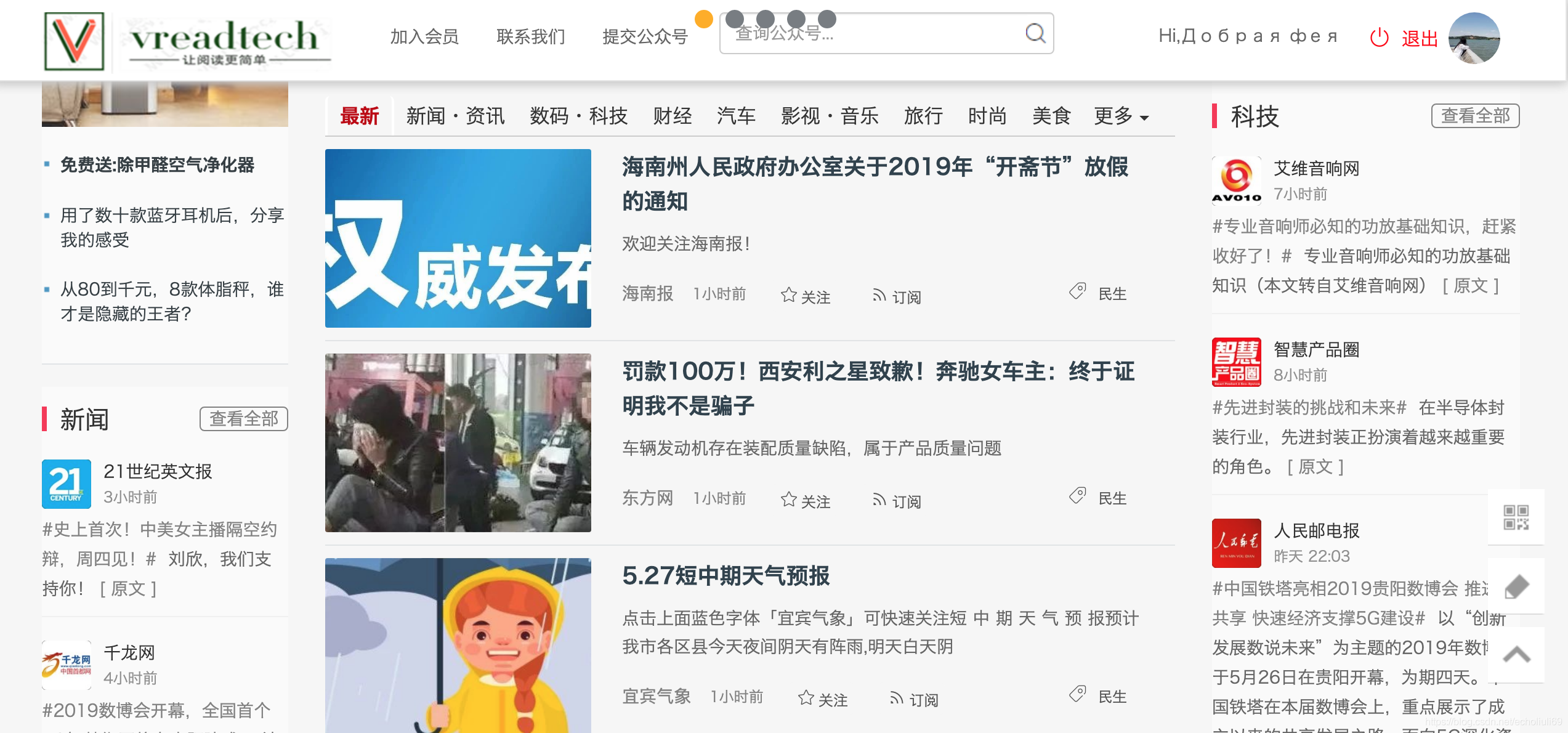Click the tag icon in 宜宾气象 article row
This screenshot has height=733, width=1568.
(1077, 694)
